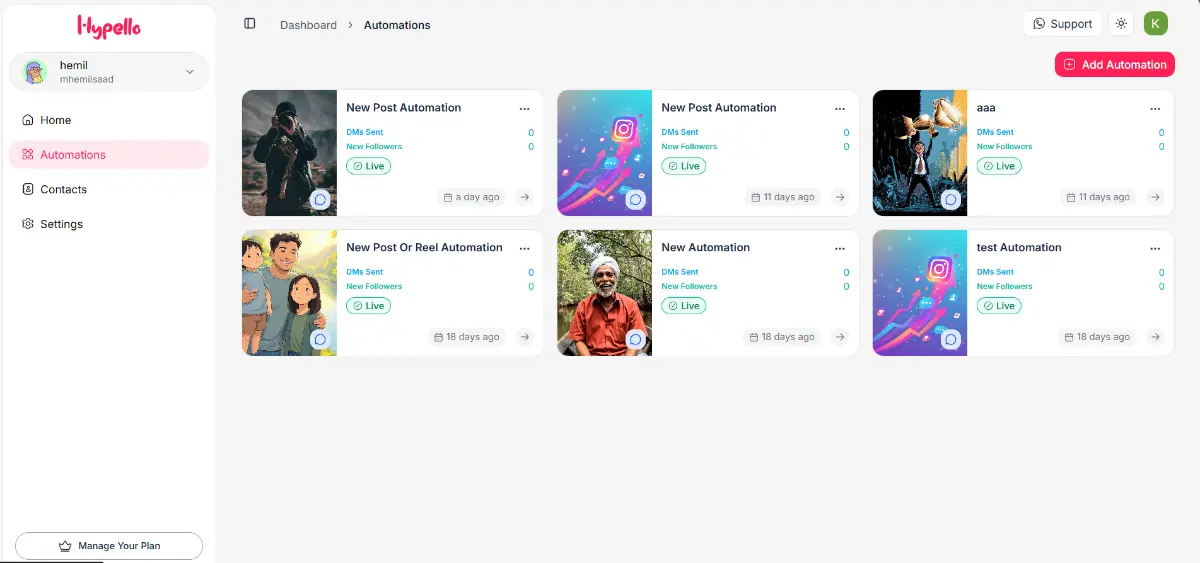Toggle the sidebar collapse icon
Image resolution: width=1200 pixels, height=563 pixels.
[x=250, y=24]
